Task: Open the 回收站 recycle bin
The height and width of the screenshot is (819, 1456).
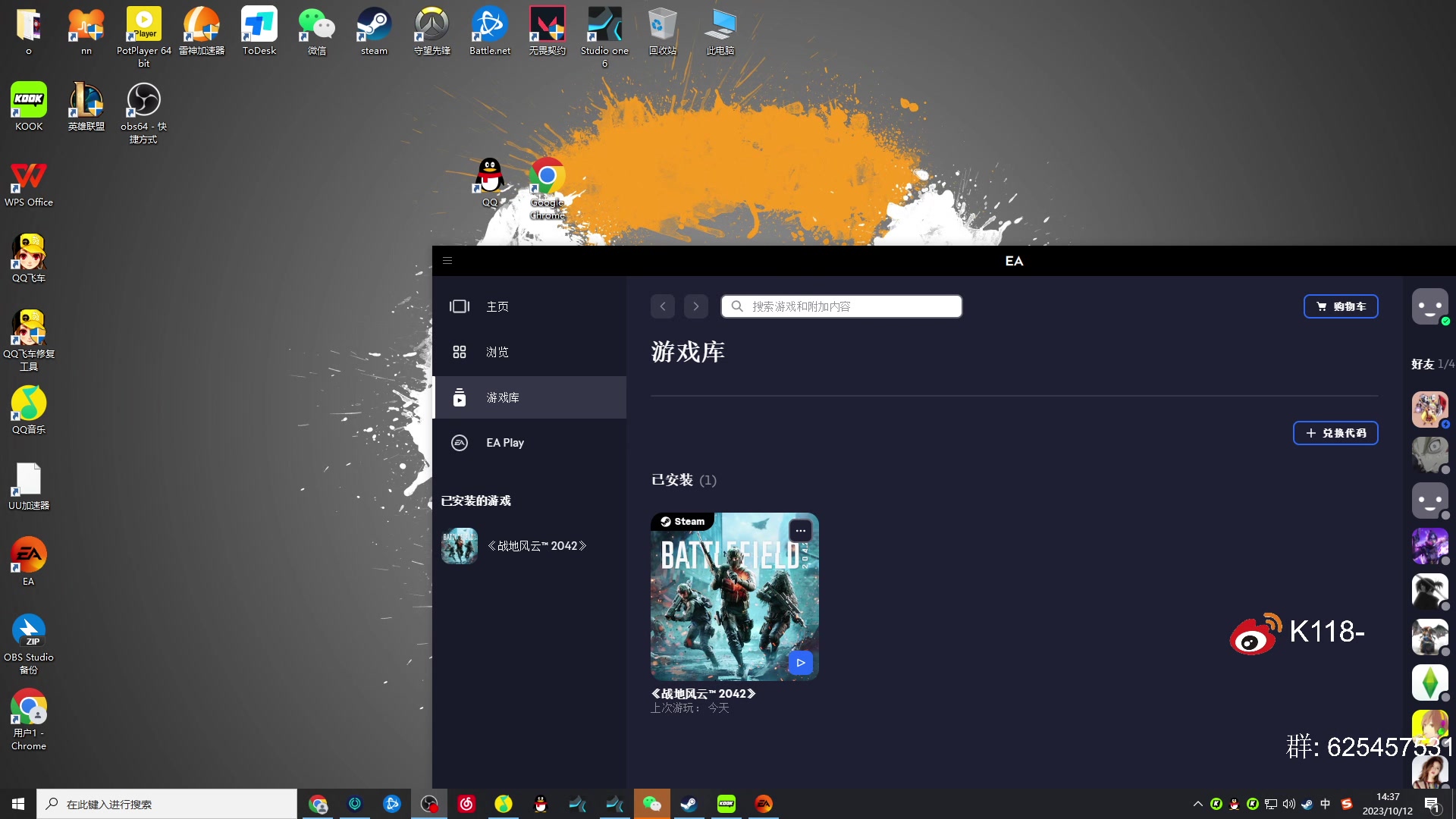Action: (x=663, y=32)
